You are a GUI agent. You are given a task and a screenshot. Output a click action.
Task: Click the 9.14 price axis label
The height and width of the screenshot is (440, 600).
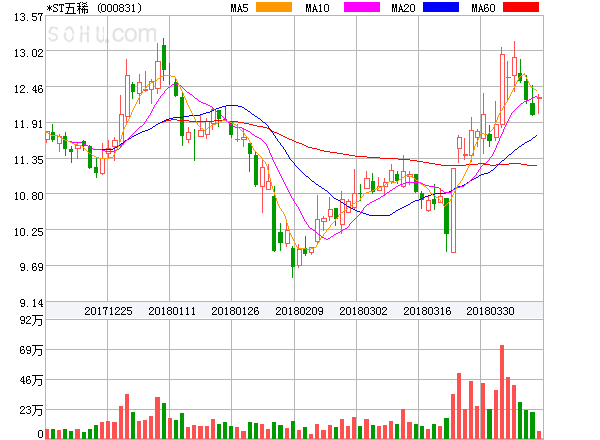[x=31, y=303]
